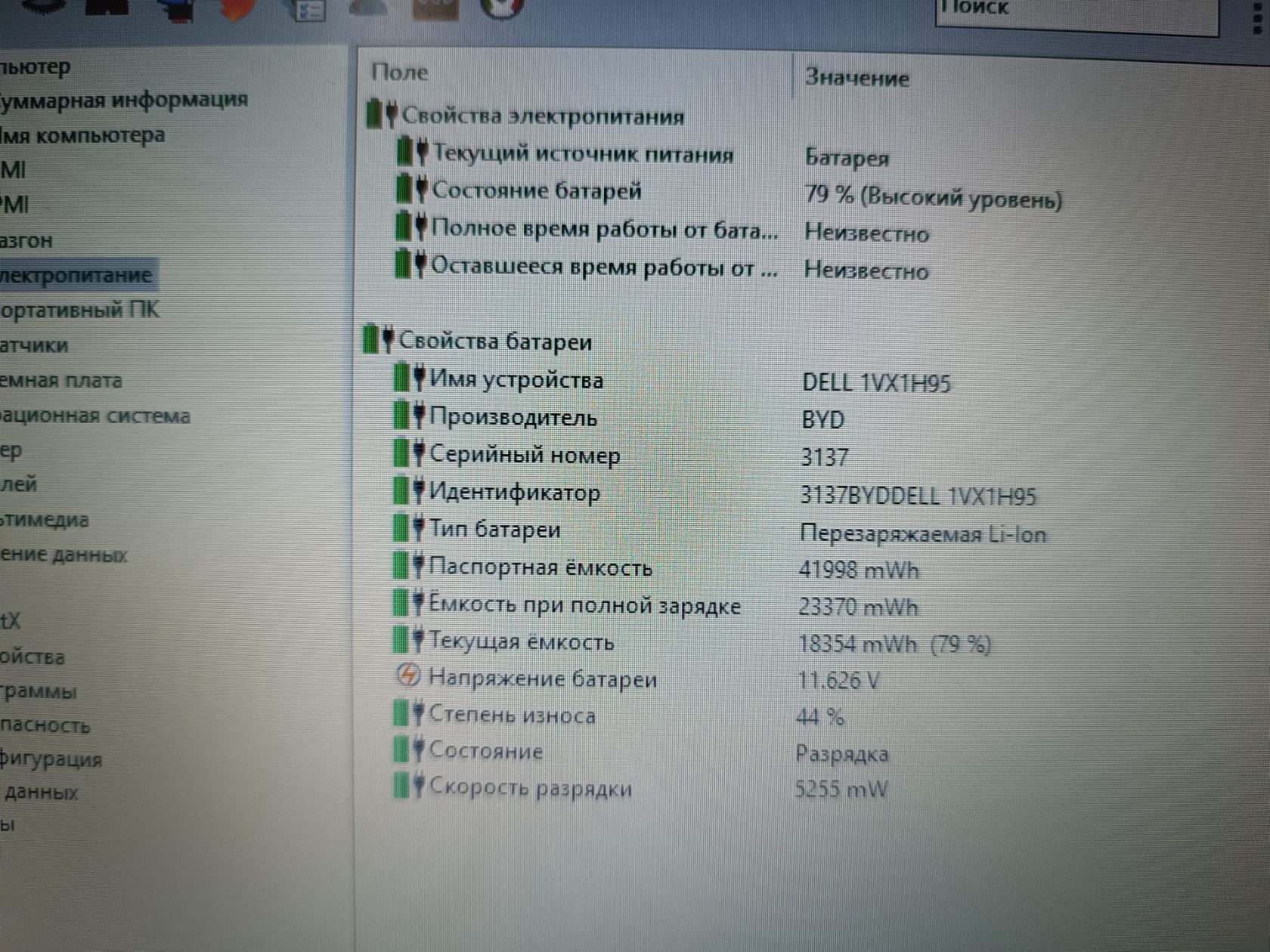
Task: Select Системная плата in sidebar tree
Action: tap(60, 380)
